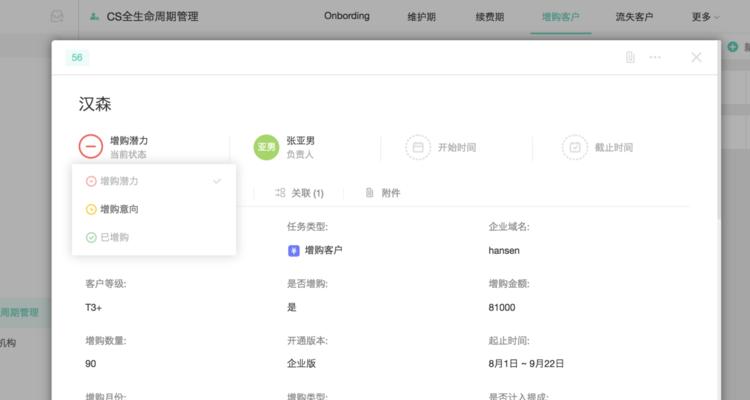Open the 附件 tab
The image size is (750, 400).
[x=383, y=193]
